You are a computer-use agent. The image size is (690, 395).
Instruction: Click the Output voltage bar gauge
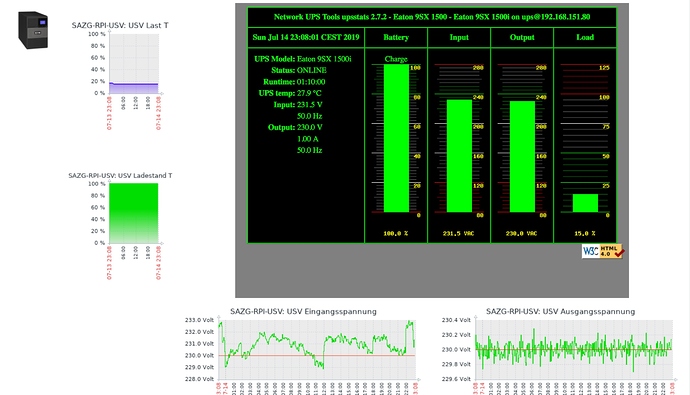point(522,157)
